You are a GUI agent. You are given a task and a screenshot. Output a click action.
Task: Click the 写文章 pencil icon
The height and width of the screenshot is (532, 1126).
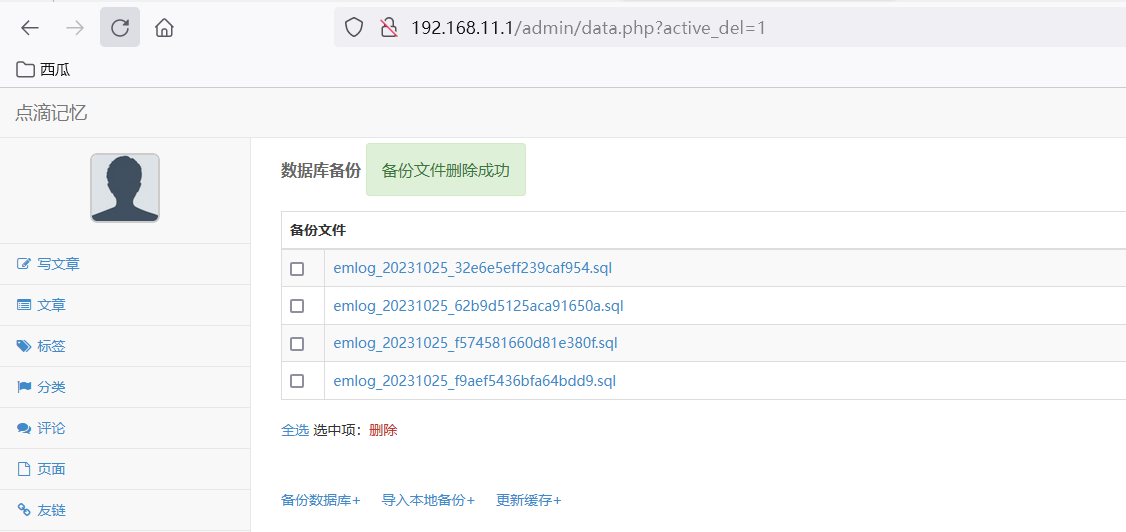point(24,264)
